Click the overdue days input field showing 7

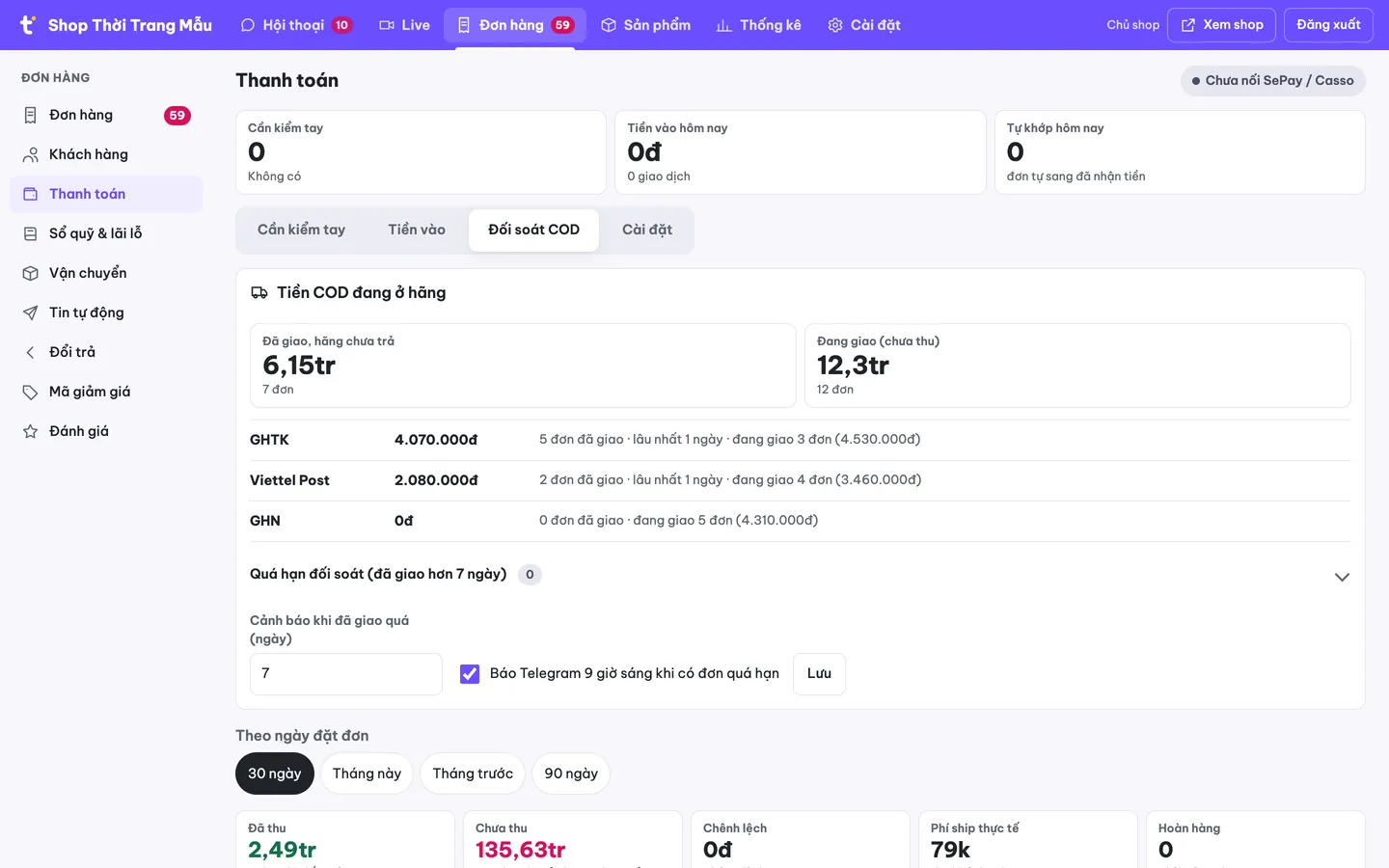click(x=346, y=674)
